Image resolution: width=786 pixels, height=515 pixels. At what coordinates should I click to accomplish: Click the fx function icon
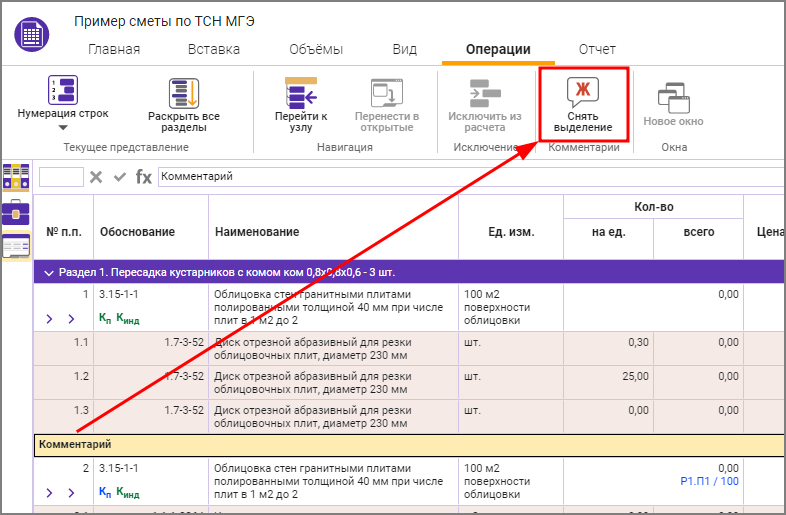click(x=144, y=177)
